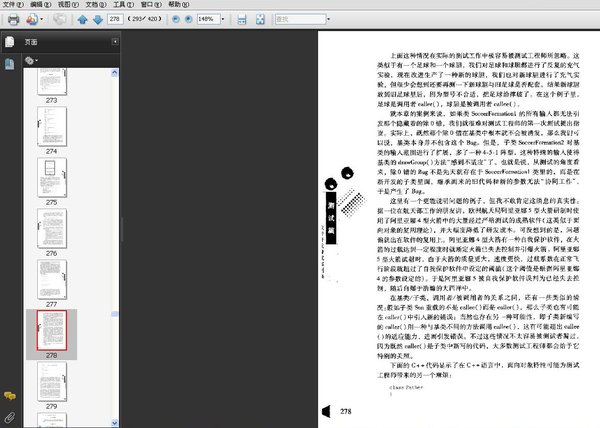Viewport: 600px width, 428px height.
Task: Click the Attachments paperclip icon
Action: click(x=10, y=417)
